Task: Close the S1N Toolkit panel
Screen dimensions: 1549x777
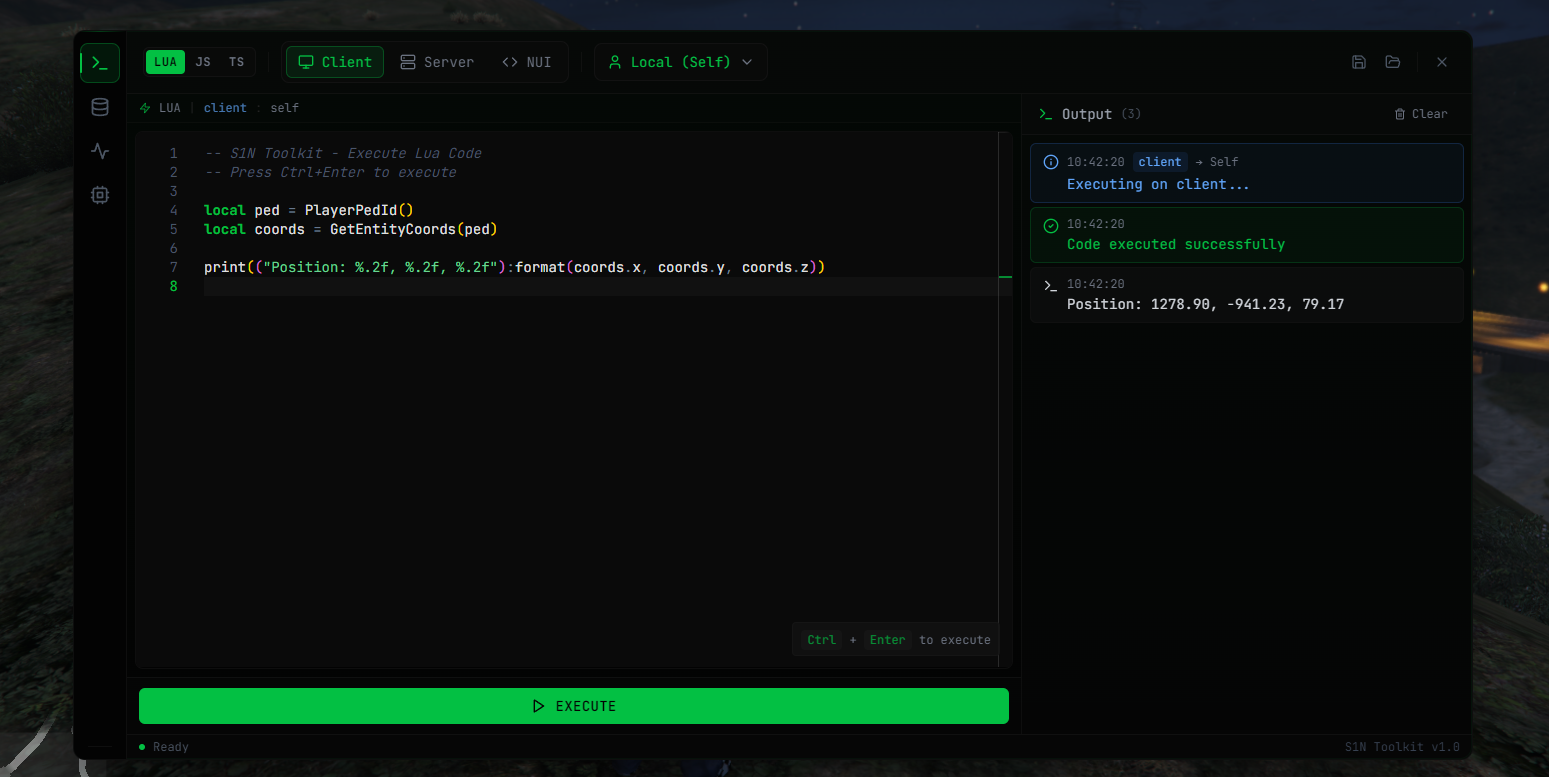Action: [1442, 62]
